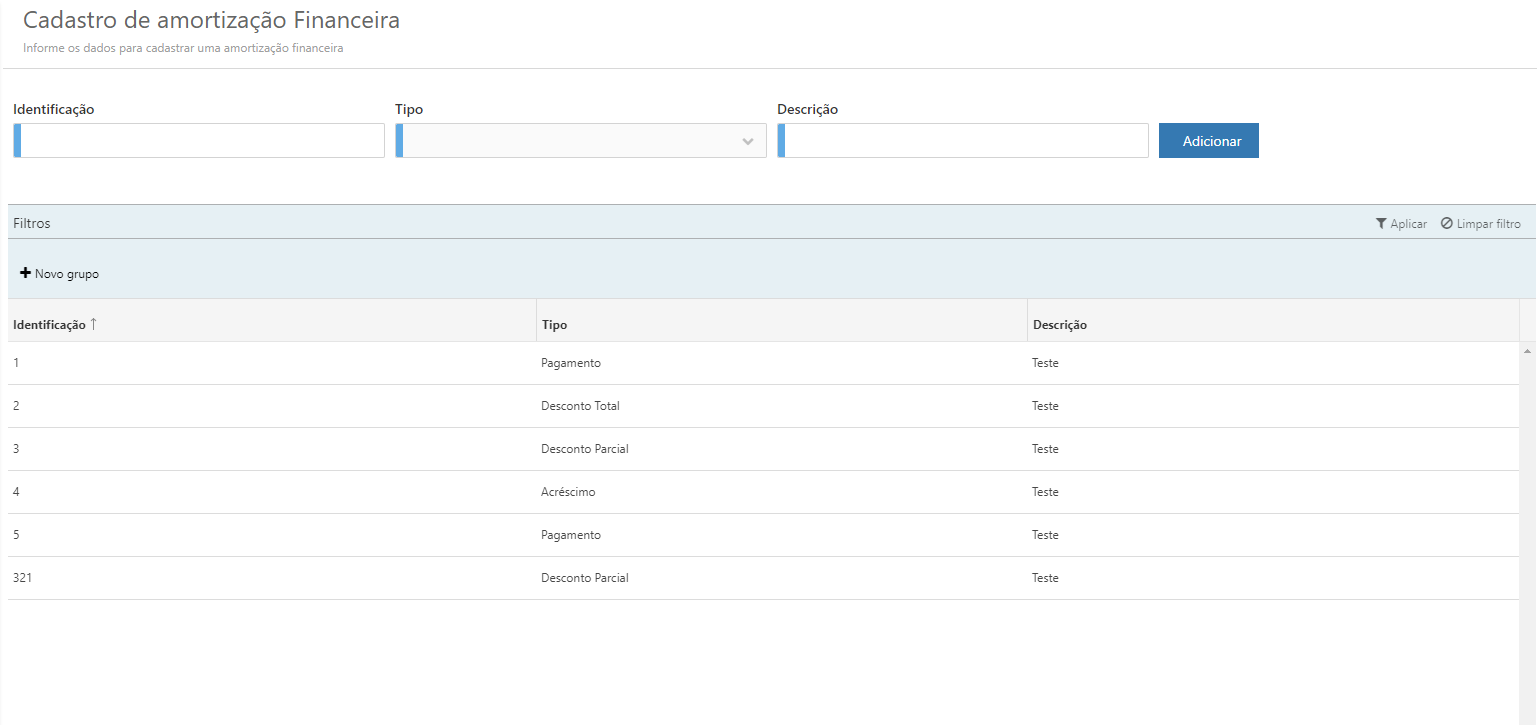Open the Tipo dropdown
The width and height of the screenshot is (1537, 725).
[580, 141]
